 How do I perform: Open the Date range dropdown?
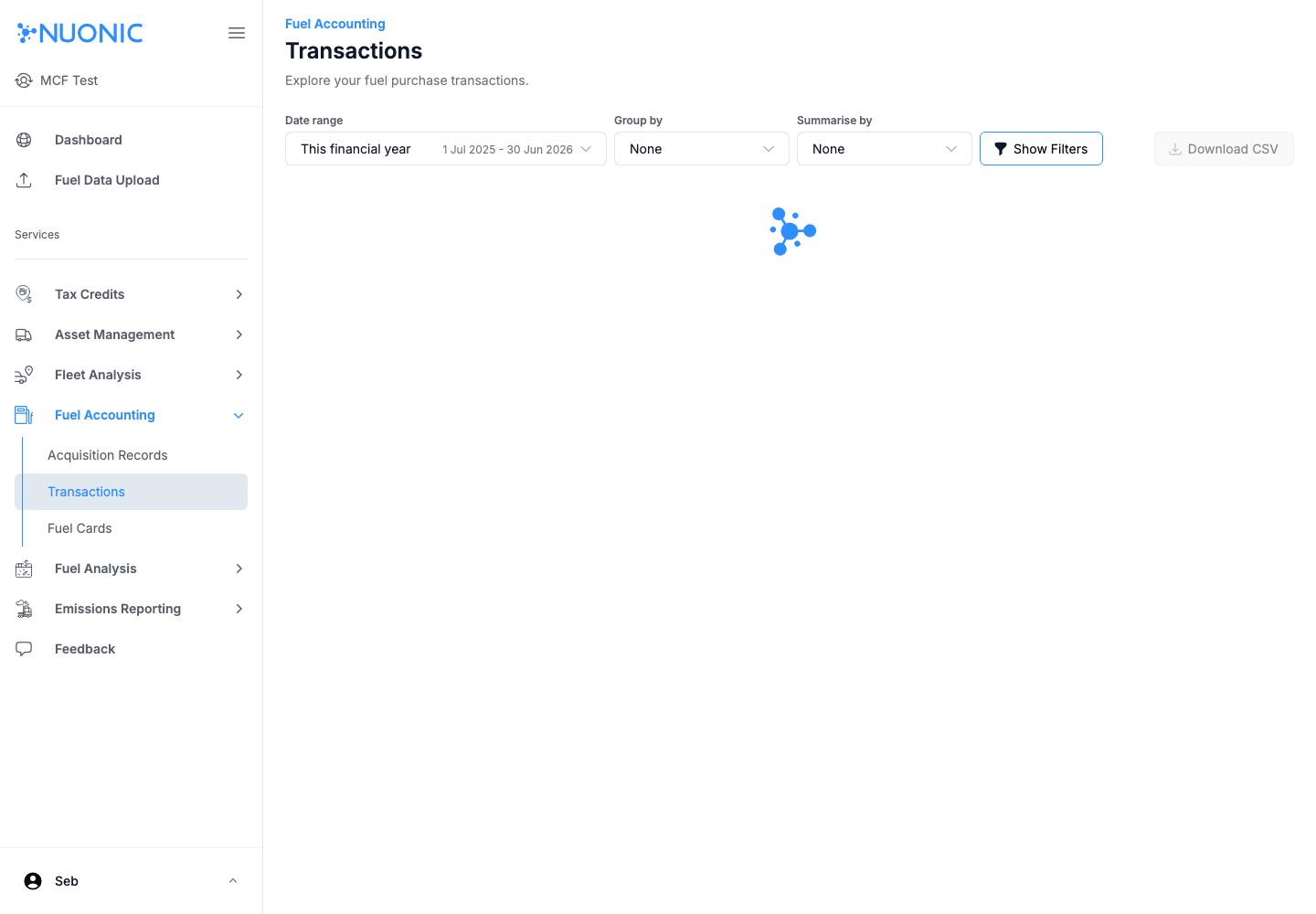tap(445, 149)
